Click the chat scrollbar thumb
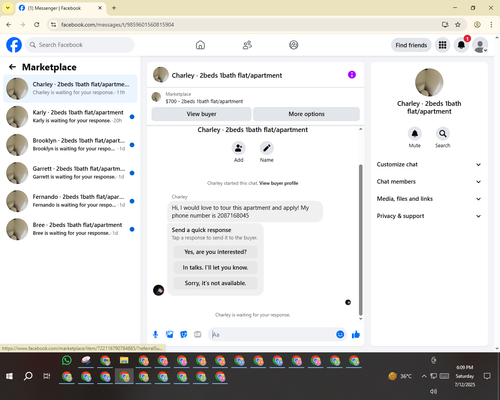 (x=360, y=240)
